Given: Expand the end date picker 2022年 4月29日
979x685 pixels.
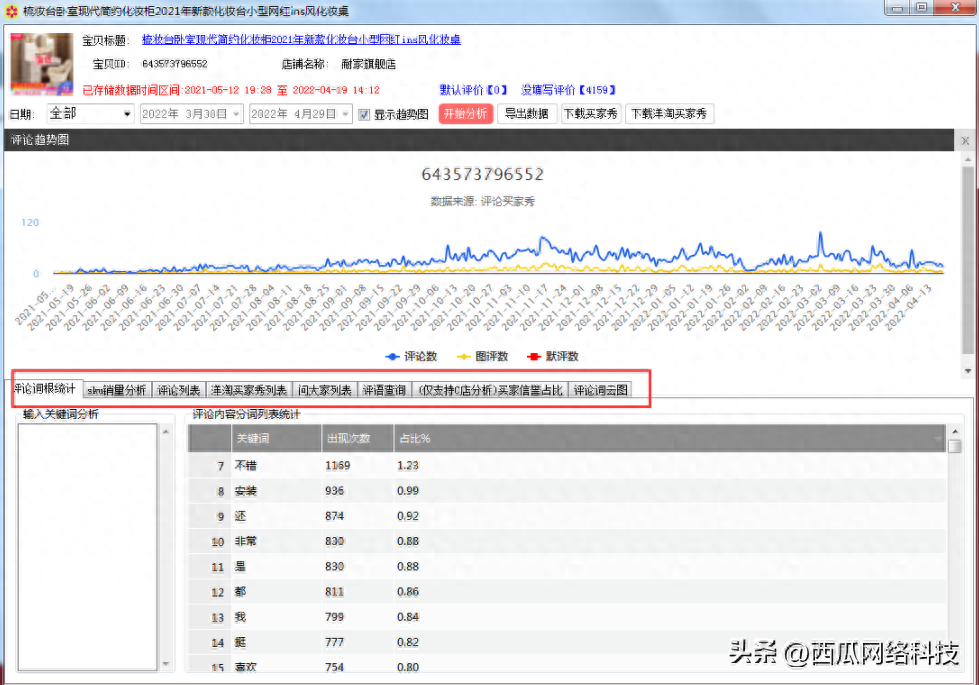Looking at the screenshot, I should (346, 114).
